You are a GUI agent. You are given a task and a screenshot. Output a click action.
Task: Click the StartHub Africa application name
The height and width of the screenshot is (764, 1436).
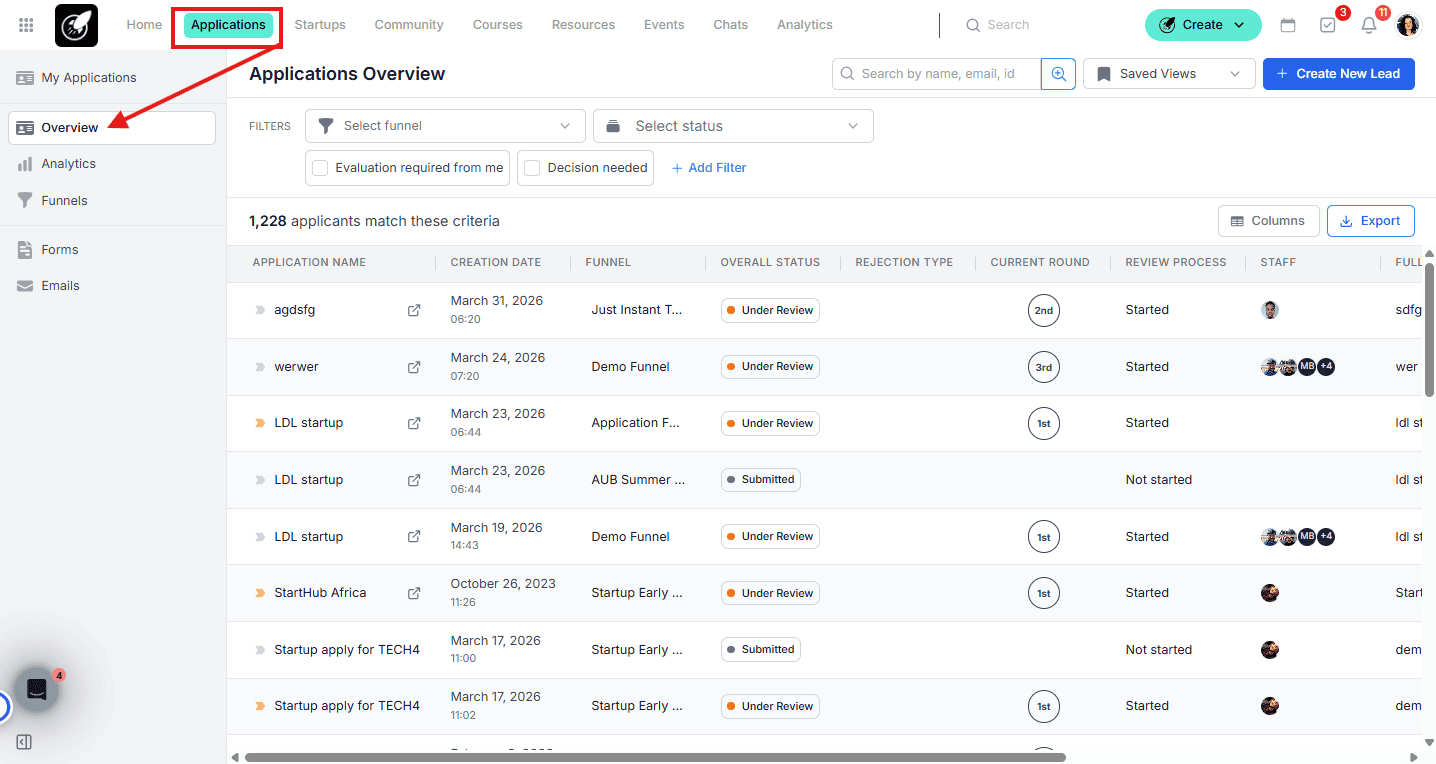pos(320,593)
